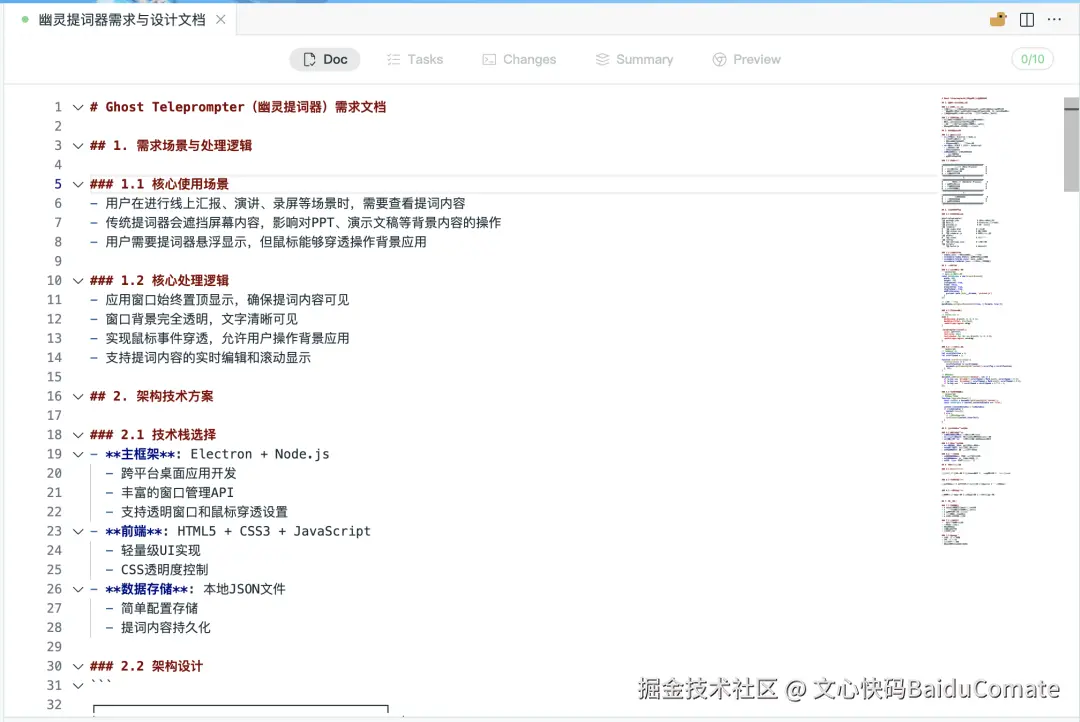Click the heading '### 1.1 核心使用场景'
The image size is (1080, 722).
coord(159,184)
